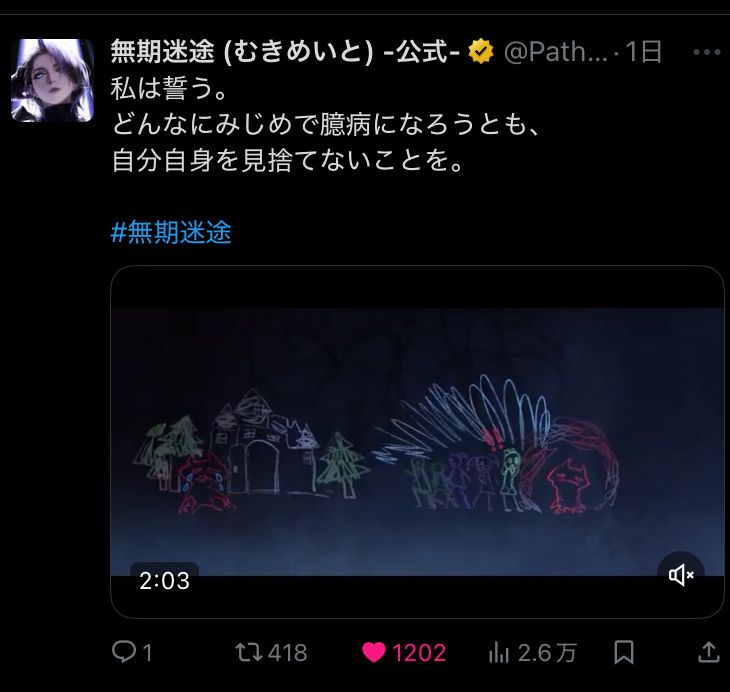Open the share upload icon
This screenshot has height=692, width=730.
point(709,652)
